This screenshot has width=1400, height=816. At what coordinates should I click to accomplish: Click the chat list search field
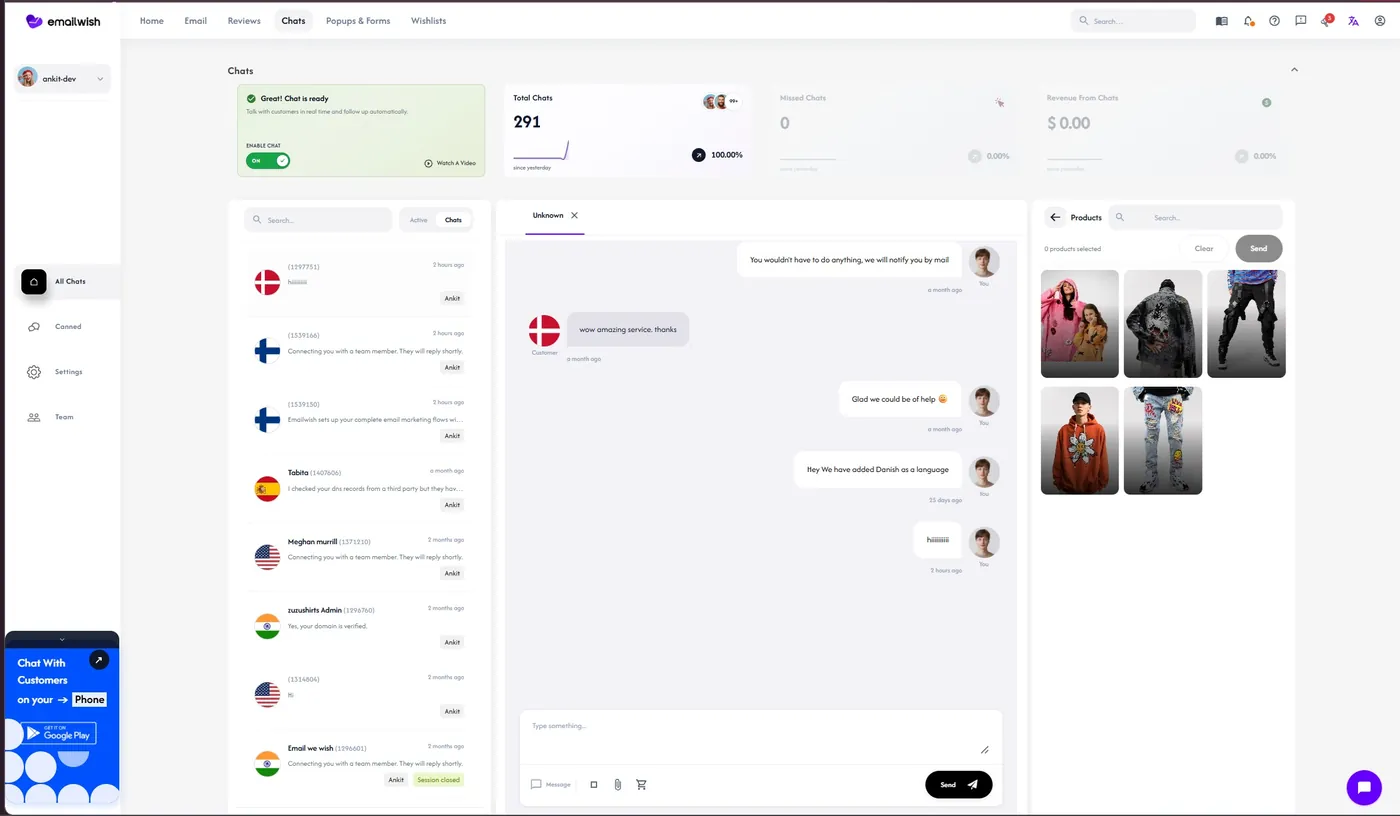tap(319, 220)
